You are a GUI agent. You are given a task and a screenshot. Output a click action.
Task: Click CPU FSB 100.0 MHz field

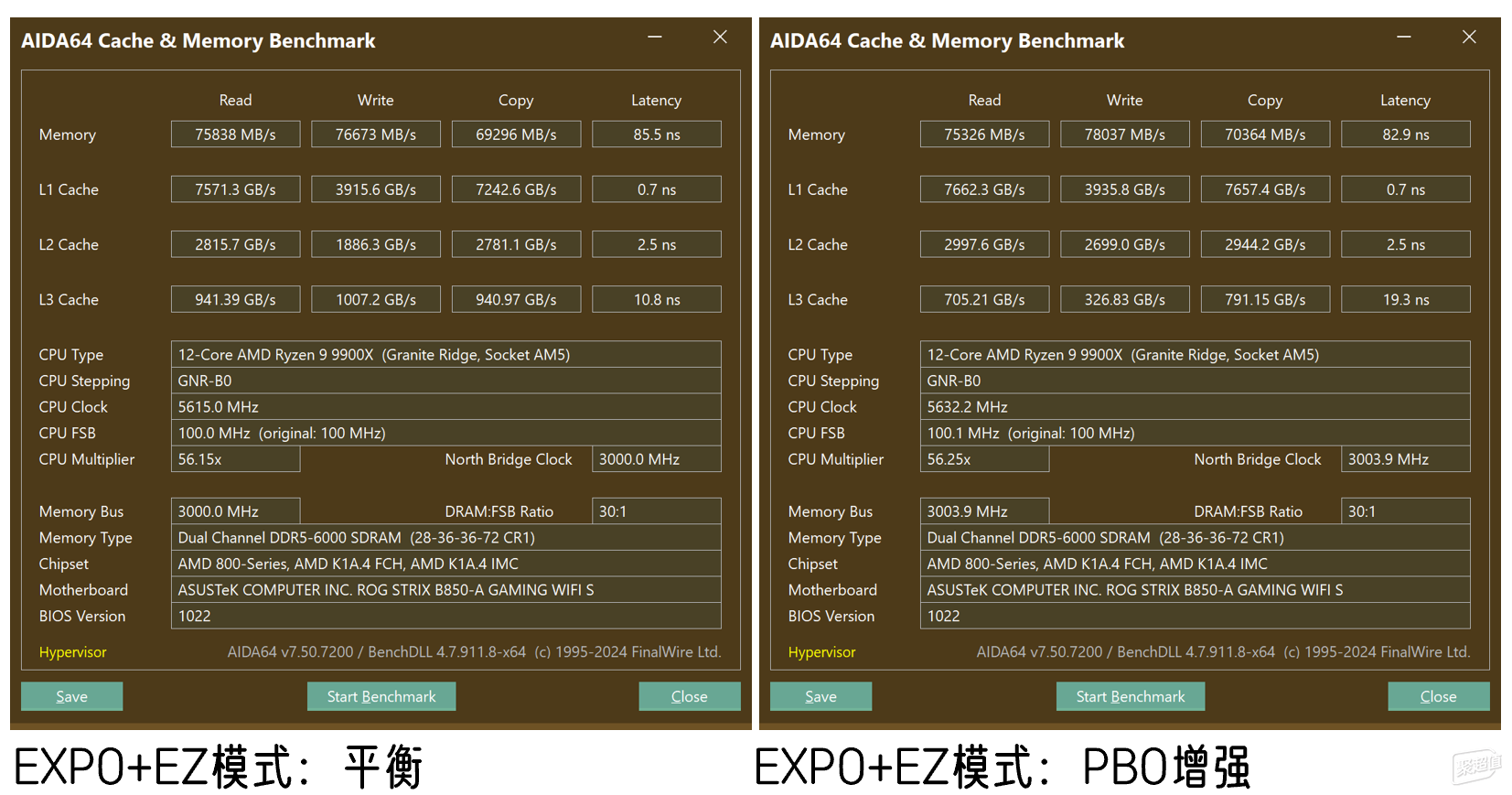click(445, 433)
